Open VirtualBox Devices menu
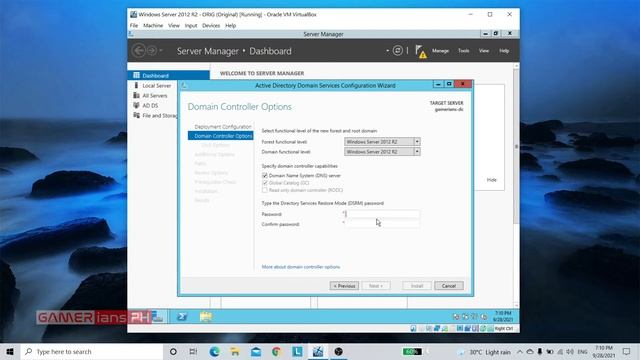The width and height of the screenshot is (640, 360). click(211, 25)
